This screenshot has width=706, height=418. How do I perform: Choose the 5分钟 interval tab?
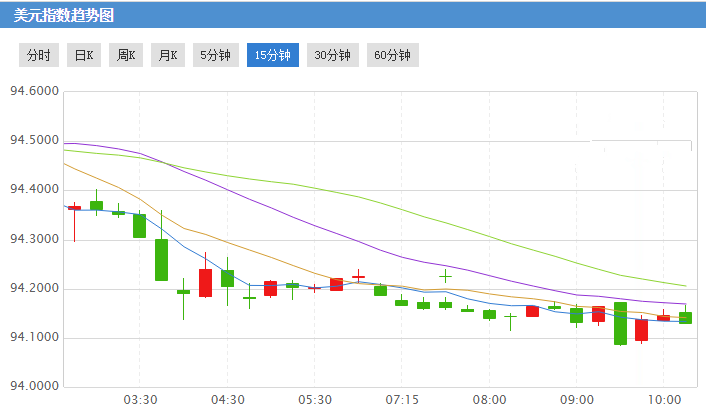[214, 55]
